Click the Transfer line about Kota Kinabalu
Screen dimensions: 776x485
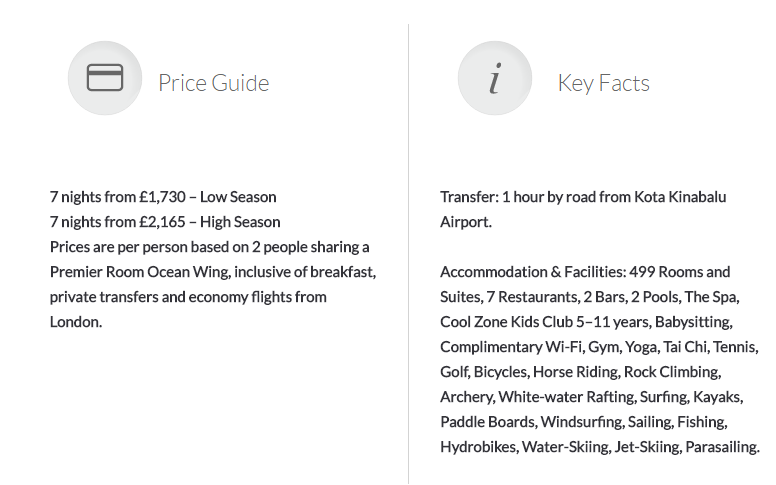coord(583,197)
